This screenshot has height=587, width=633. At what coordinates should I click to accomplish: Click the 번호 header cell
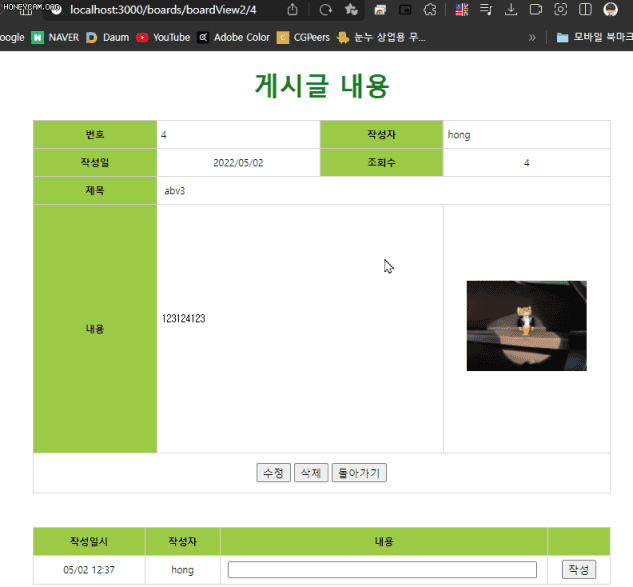coord(95,134)
